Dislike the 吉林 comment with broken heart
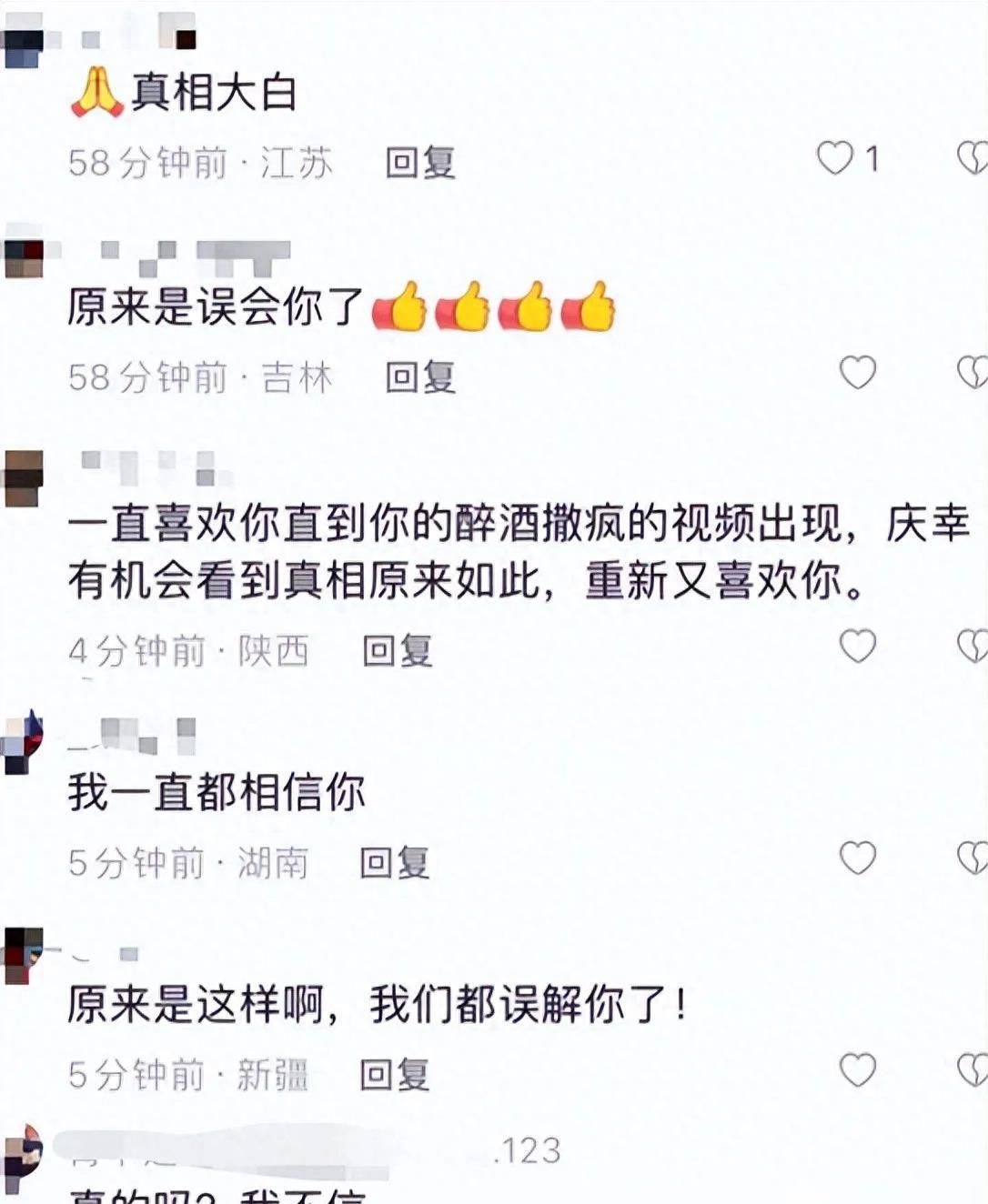This screenshot has height=1204, width=988. pyautogui.click(x=973, y=373)
